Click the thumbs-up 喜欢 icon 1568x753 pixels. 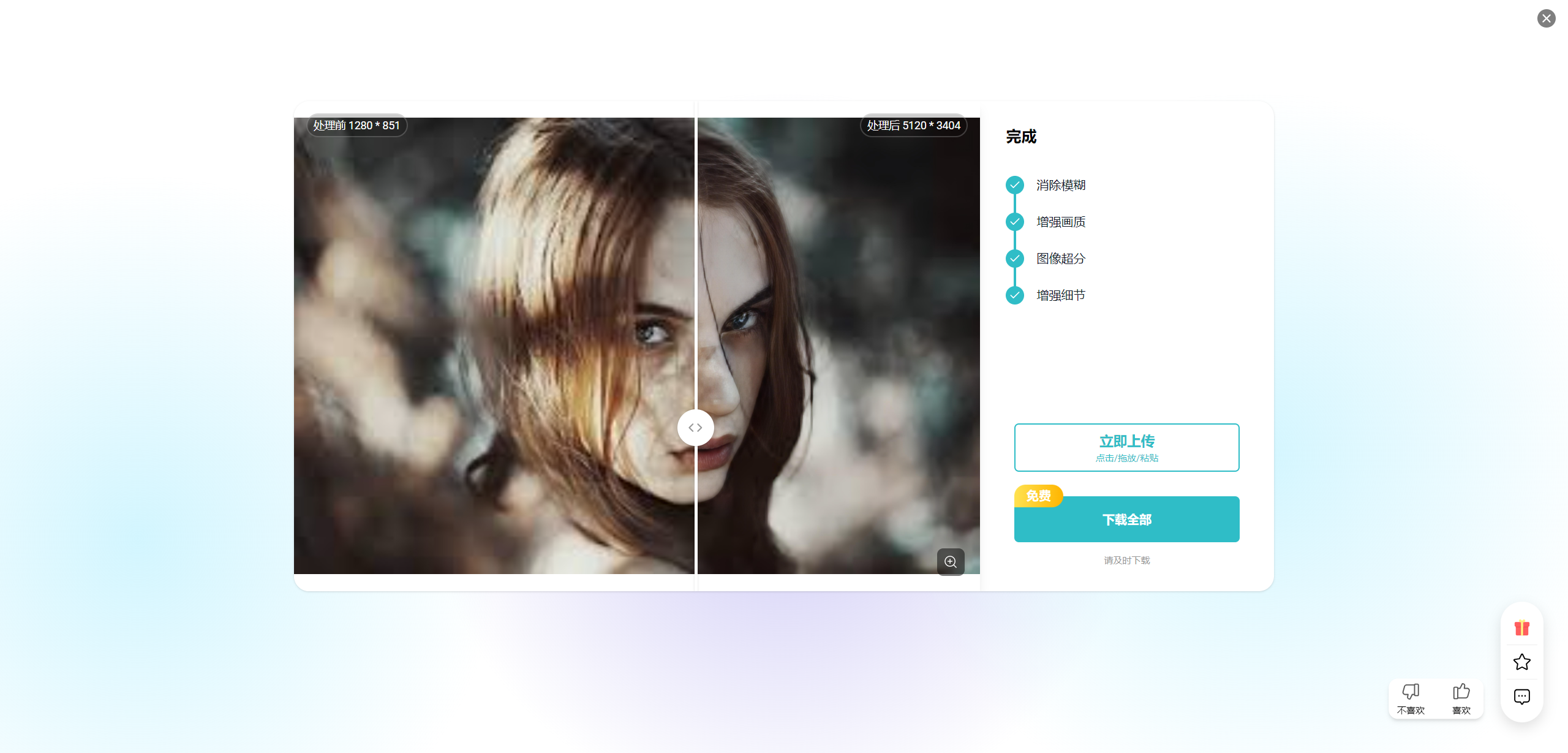click(1461, 692)
